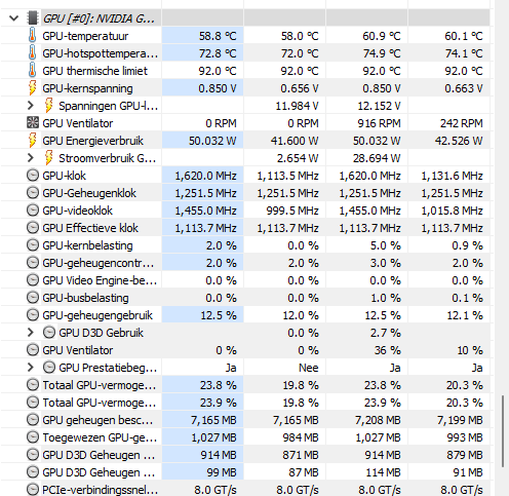Select the GPU thermische limiet label
Screen dimensions: 509x496
coord(95,71)
